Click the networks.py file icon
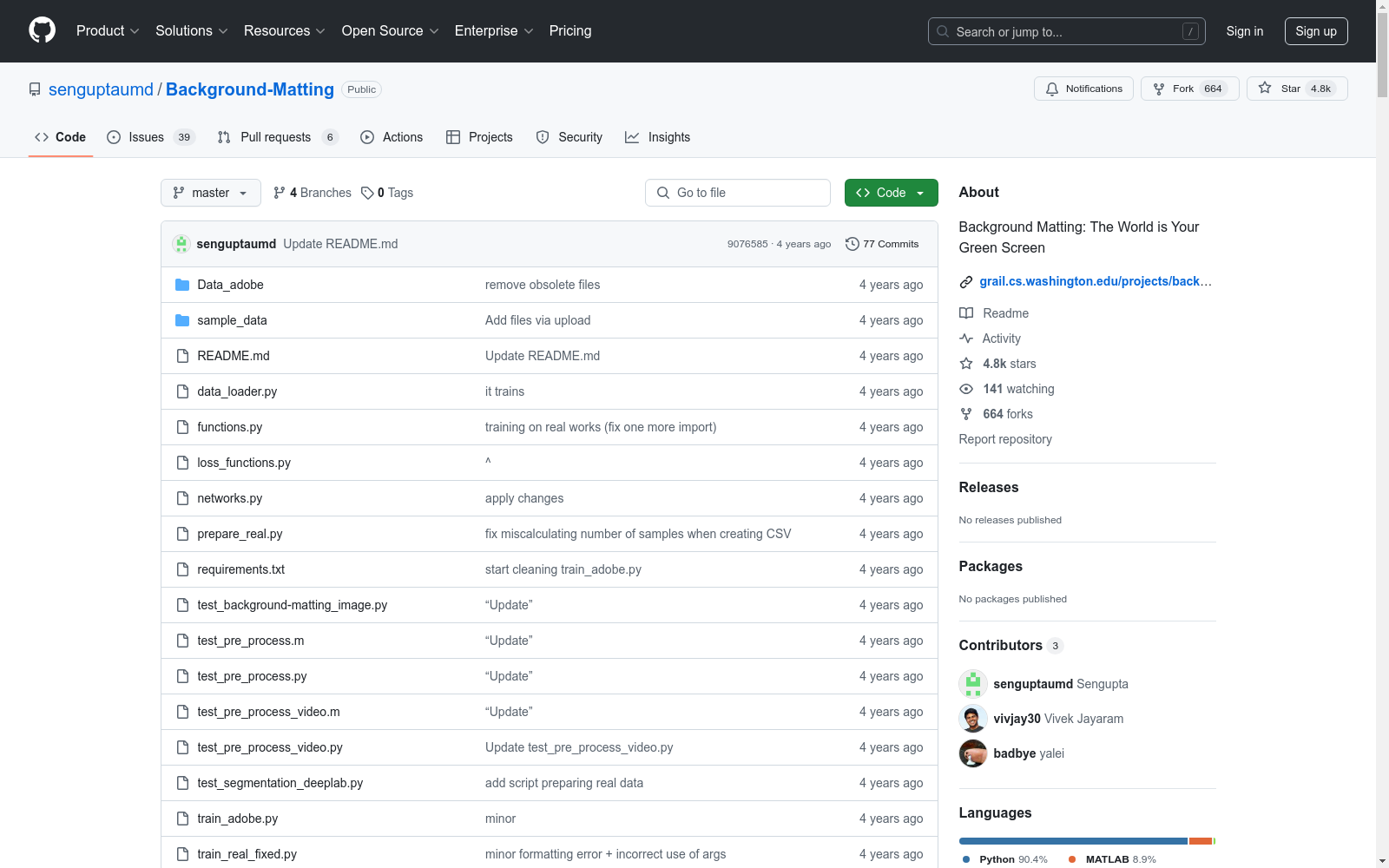This screenshot has width=1389, height=868. click(182, 498)
